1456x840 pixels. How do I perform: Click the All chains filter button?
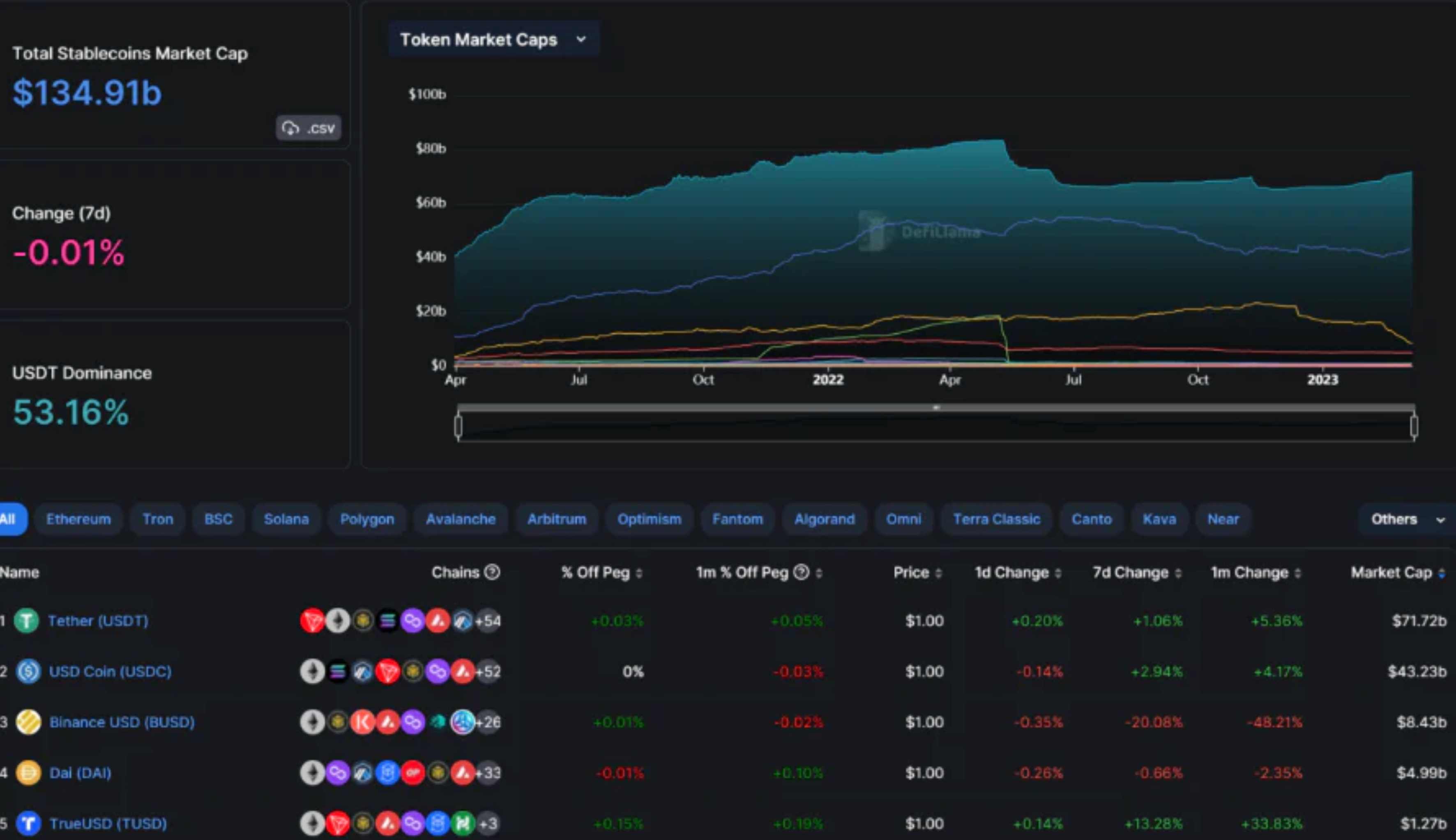[x=8, y=518]
